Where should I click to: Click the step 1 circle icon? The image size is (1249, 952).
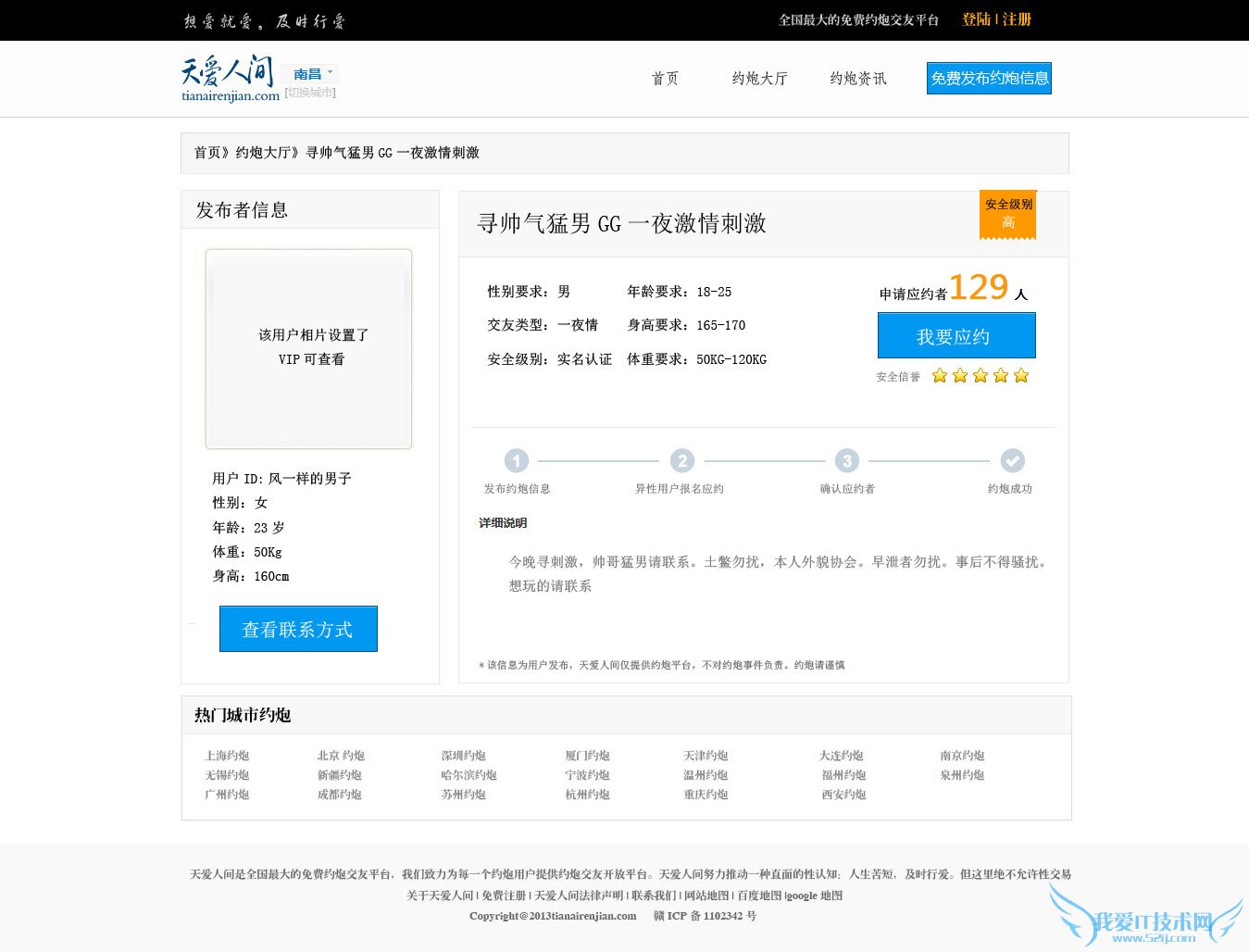pyautogui.click(x=516, y=460)
